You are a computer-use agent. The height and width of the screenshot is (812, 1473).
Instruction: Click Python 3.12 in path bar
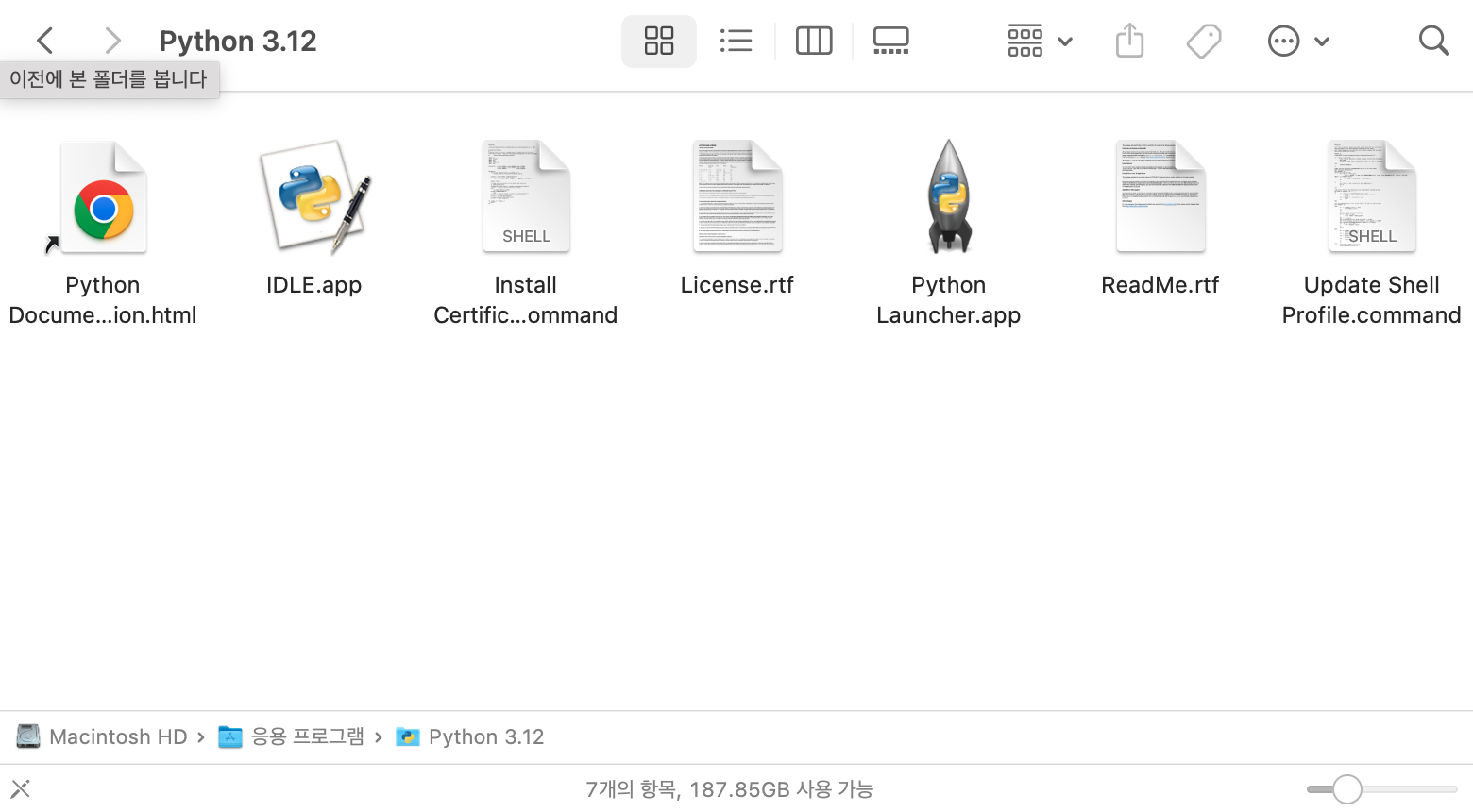[x=469, y=736]
